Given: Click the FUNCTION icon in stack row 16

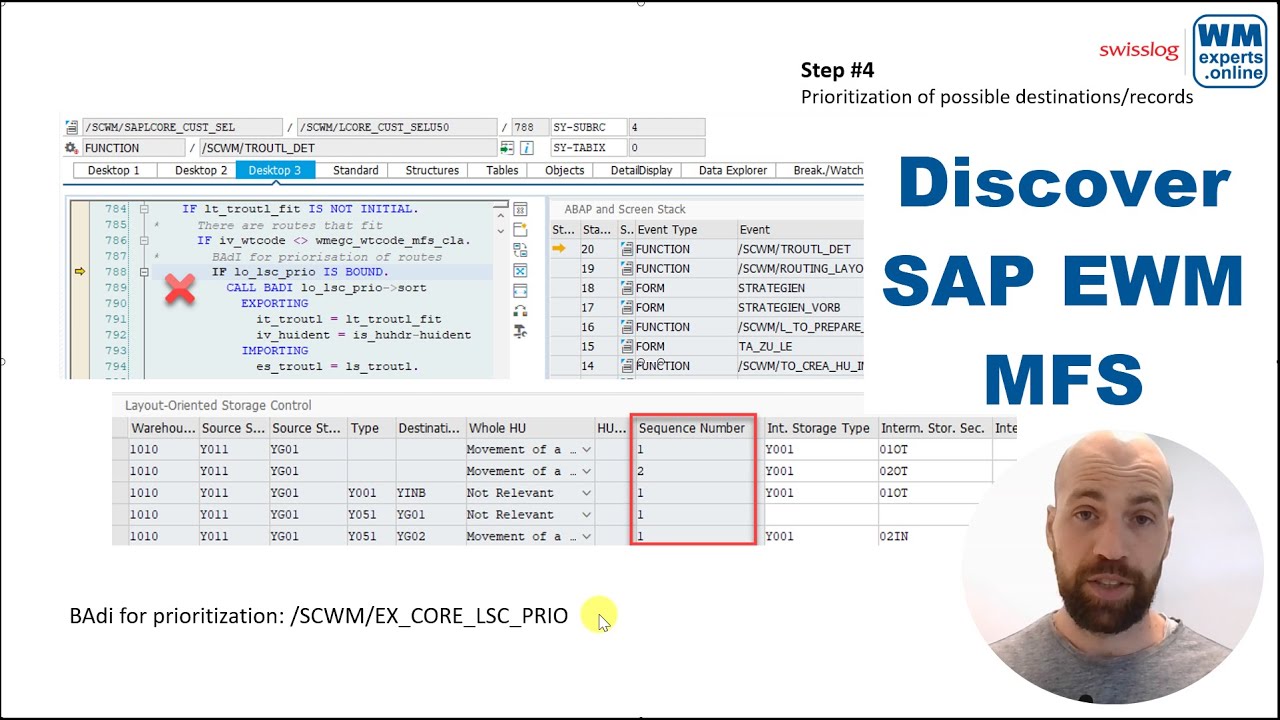Looking at the screenshot, I should coord(626,327).
